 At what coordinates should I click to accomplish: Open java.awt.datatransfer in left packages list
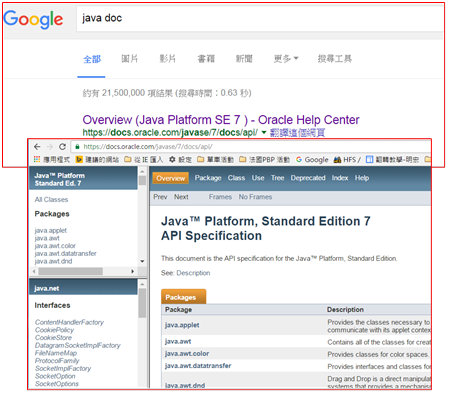tap(65, 253)
